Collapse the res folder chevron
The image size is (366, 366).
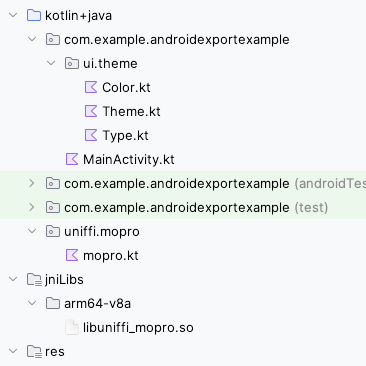pos(13,351)
